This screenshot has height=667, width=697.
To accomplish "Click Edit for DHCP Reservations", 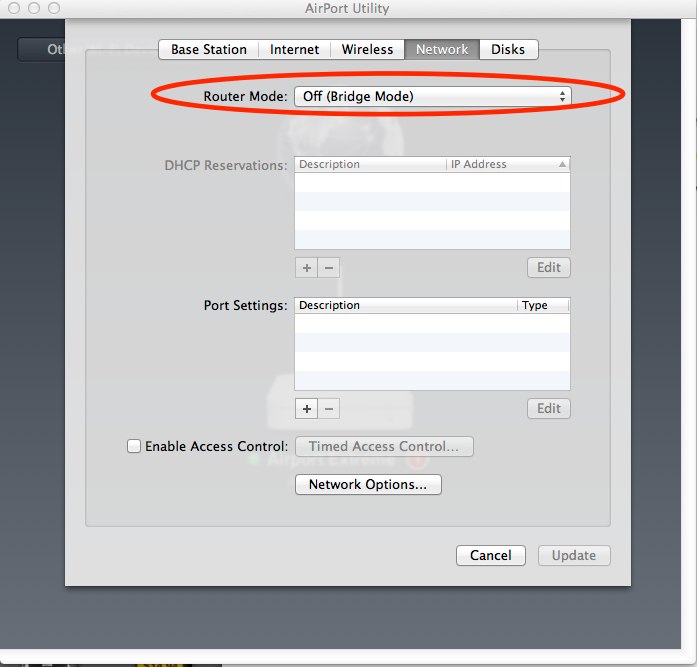I will [x=549, y=268].
